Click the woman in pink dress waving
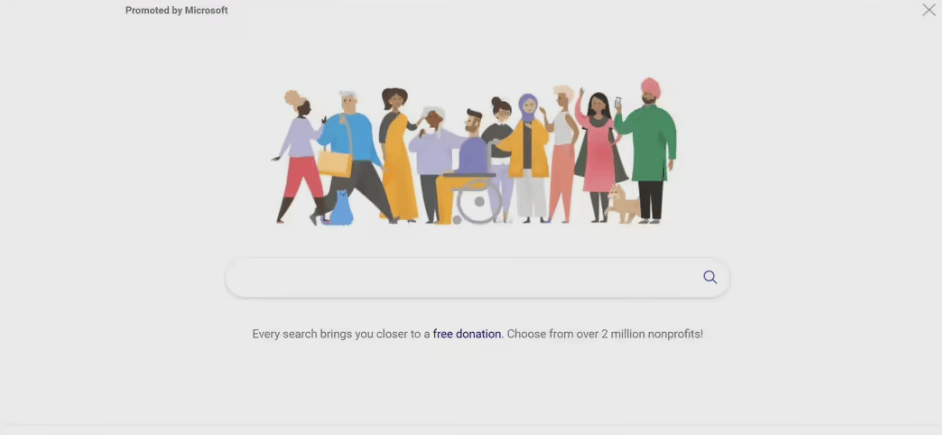This screenshot has height=435, width=942. [597, 156]
